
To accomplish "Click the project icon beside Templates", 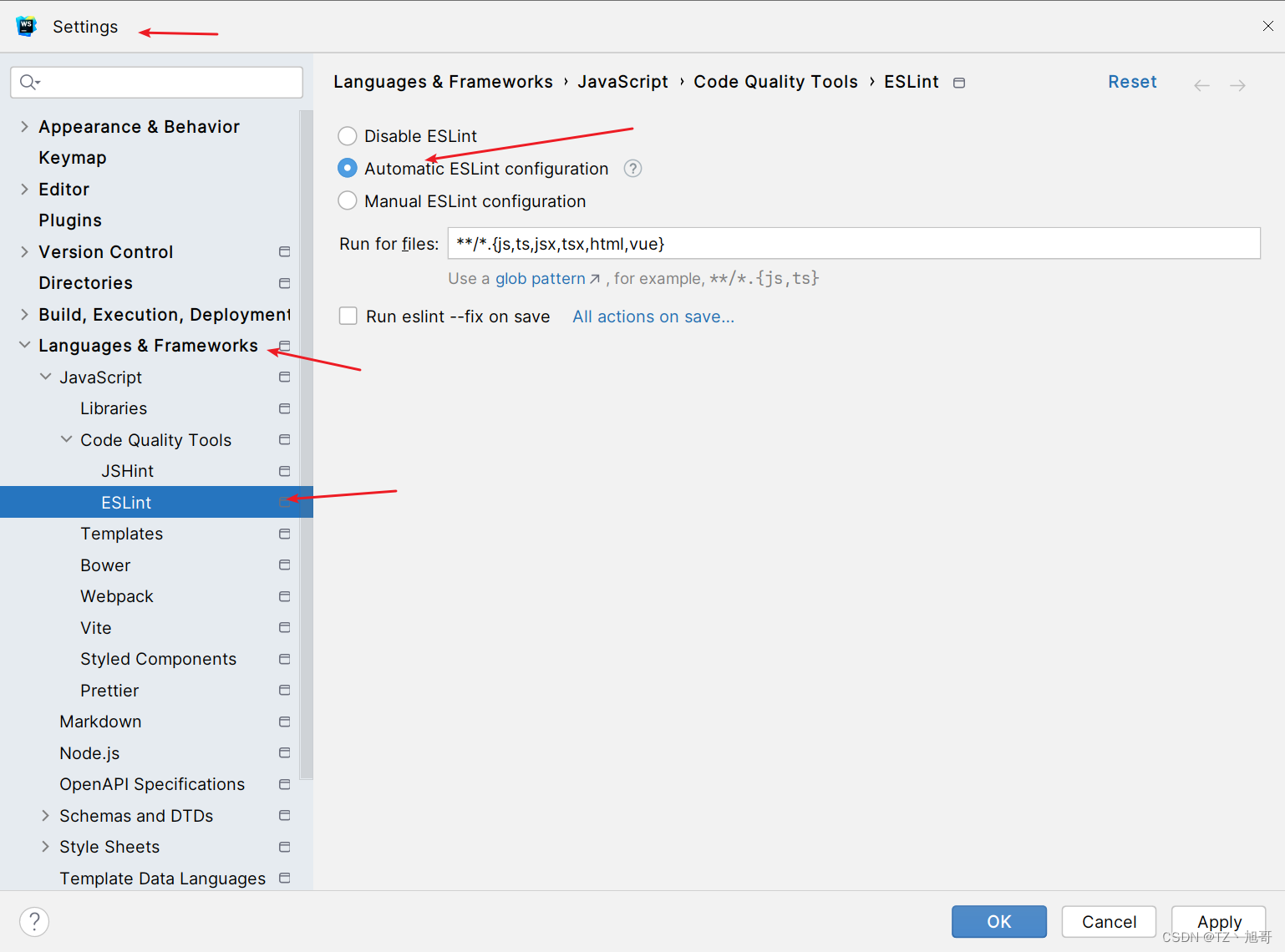I will (284, 534).
